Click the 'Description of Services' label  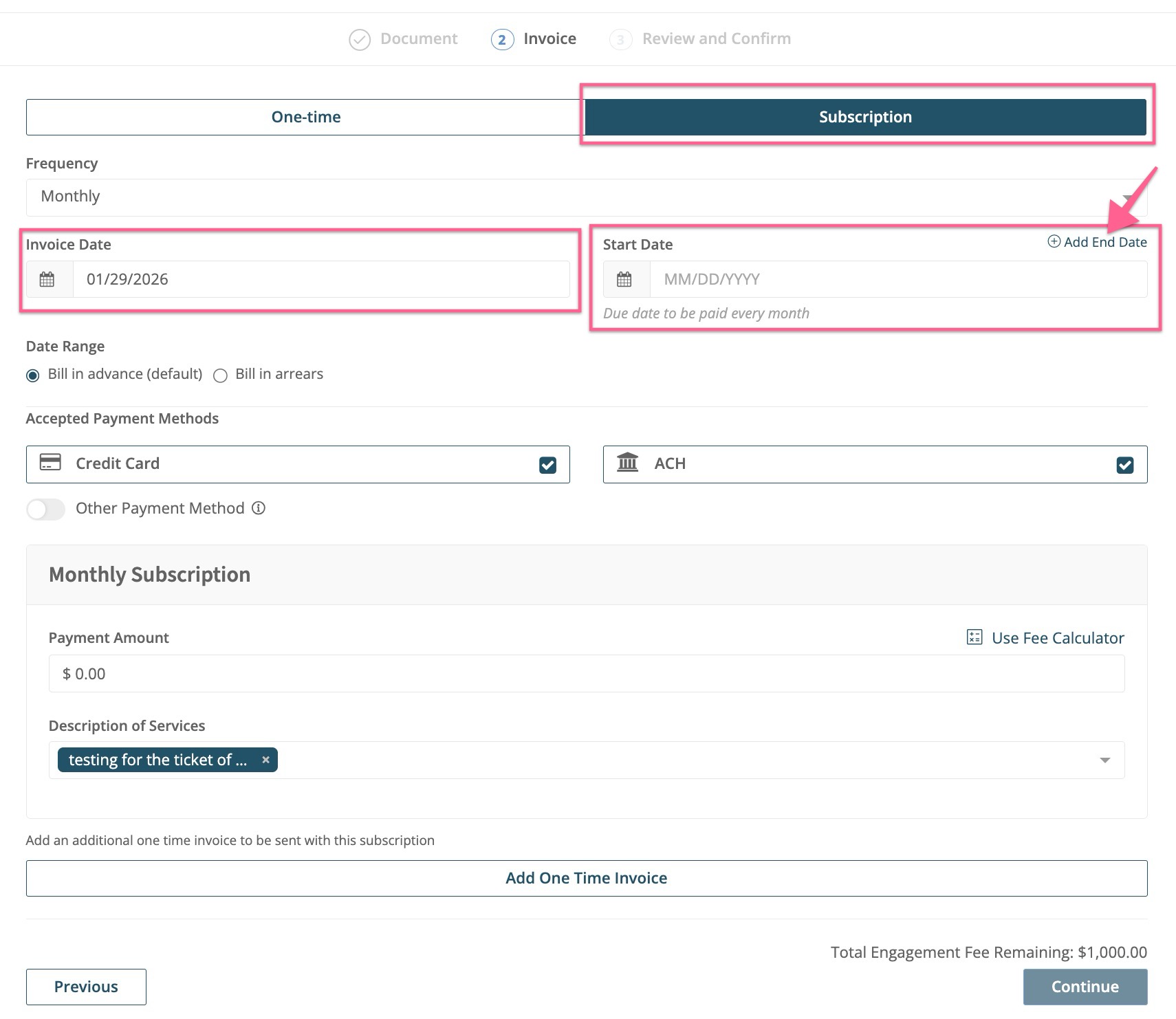click(127, 726)
